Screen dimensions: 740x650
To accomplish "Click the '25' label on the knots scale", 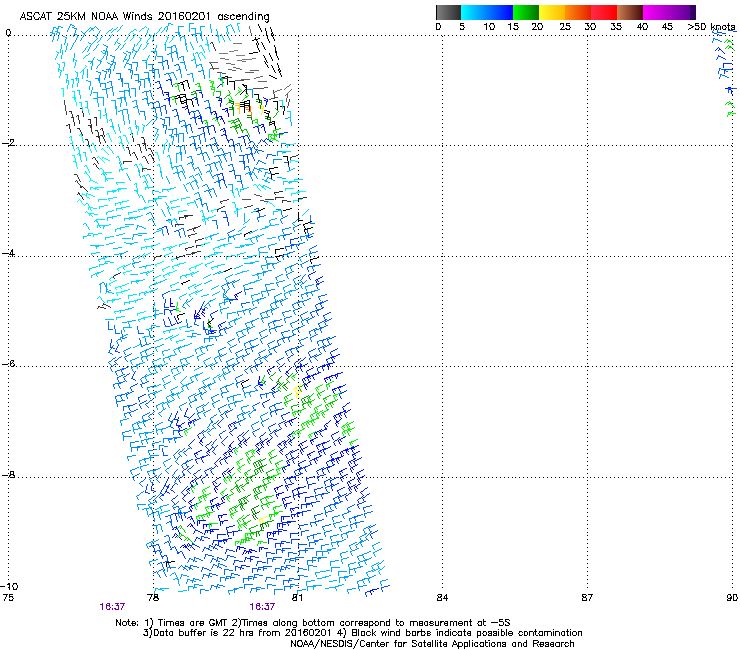I will pos(565,26).
